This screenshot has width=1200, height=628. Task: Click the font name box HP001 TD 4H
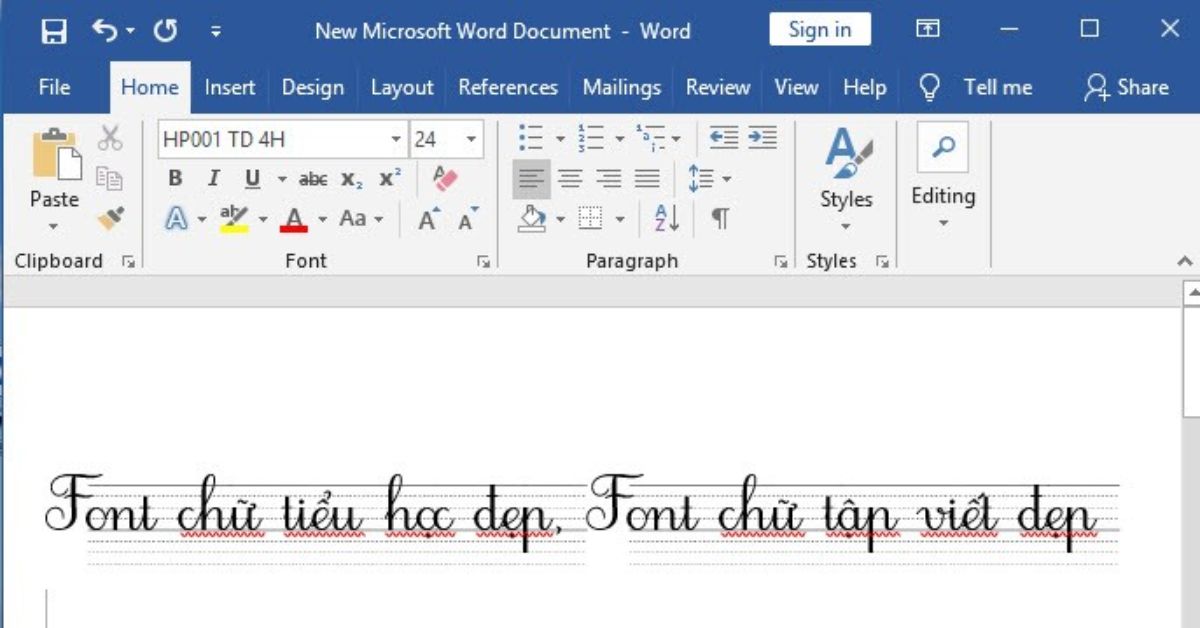click(x=272, y=139)
